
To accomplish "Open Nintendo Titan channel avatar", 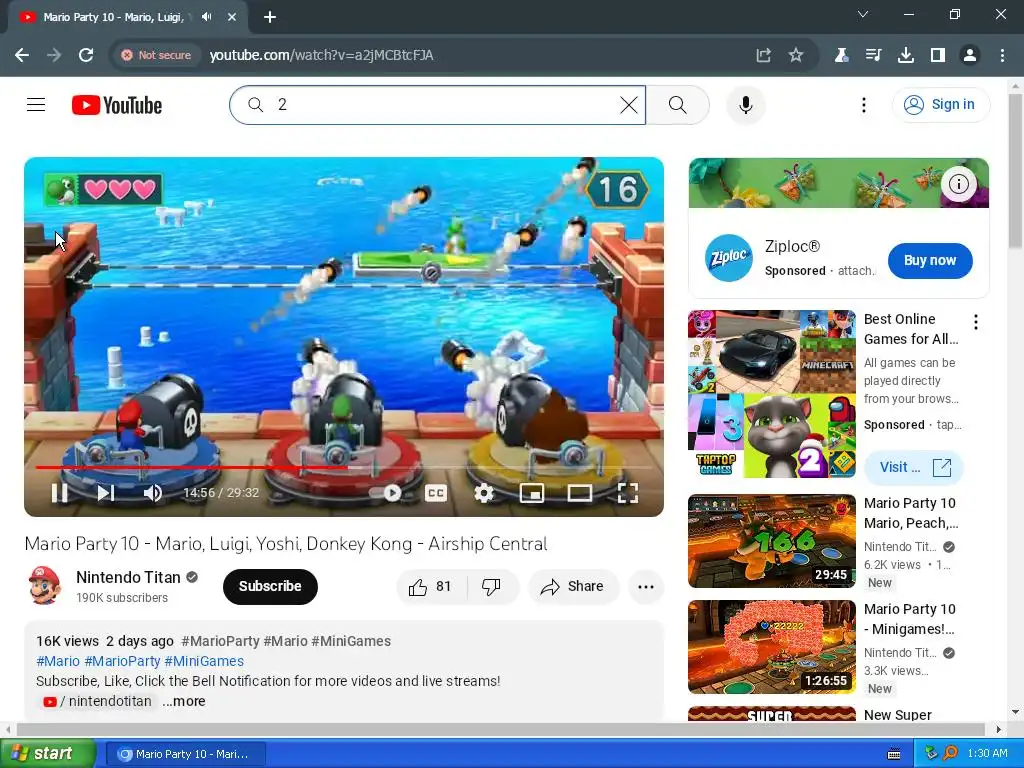I will point(44,586).
